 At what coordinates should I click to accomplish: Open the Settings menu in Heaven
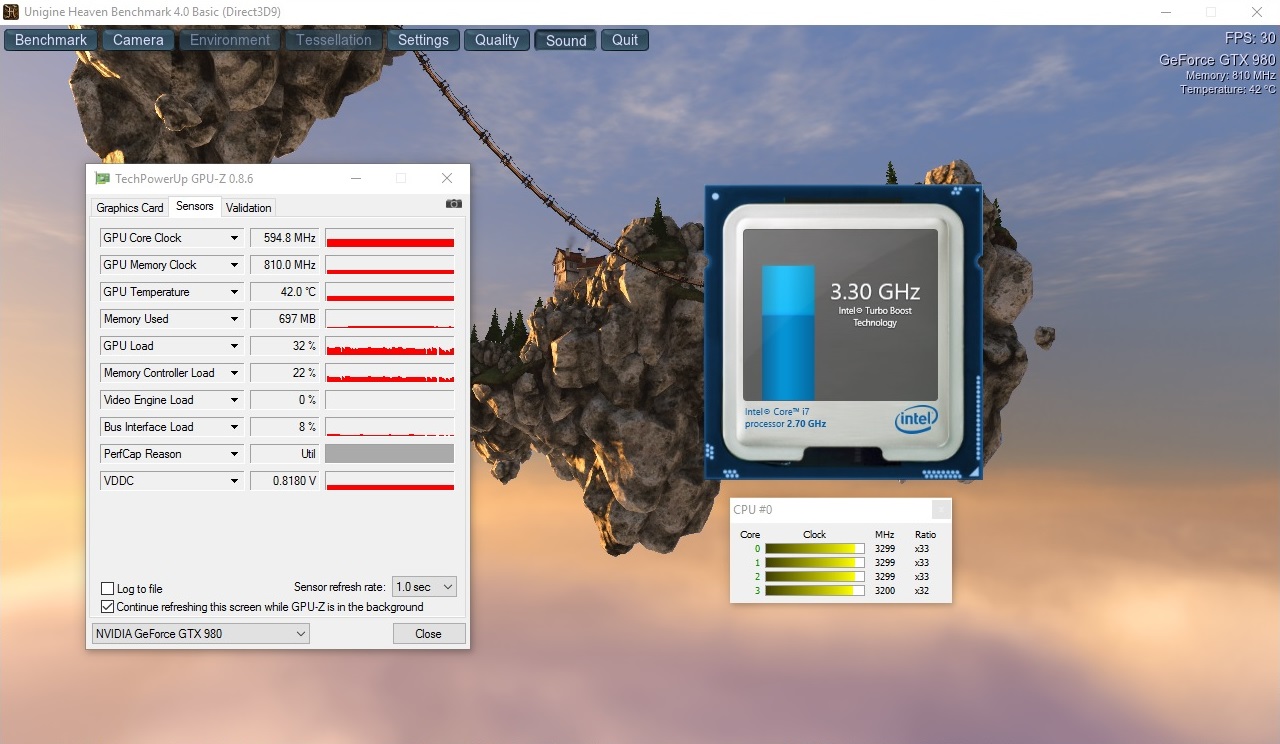pos(423,40)
